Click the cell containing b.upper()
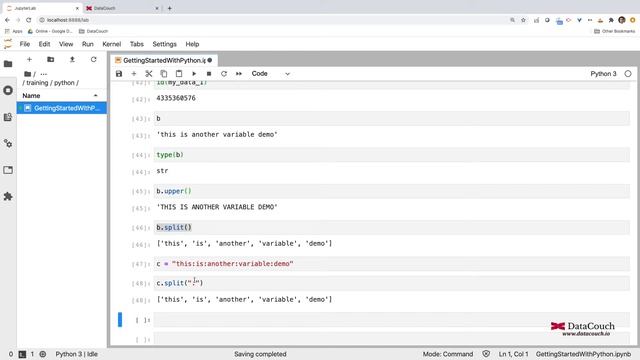This screenshot has height=360, width=640. point(391,191)
